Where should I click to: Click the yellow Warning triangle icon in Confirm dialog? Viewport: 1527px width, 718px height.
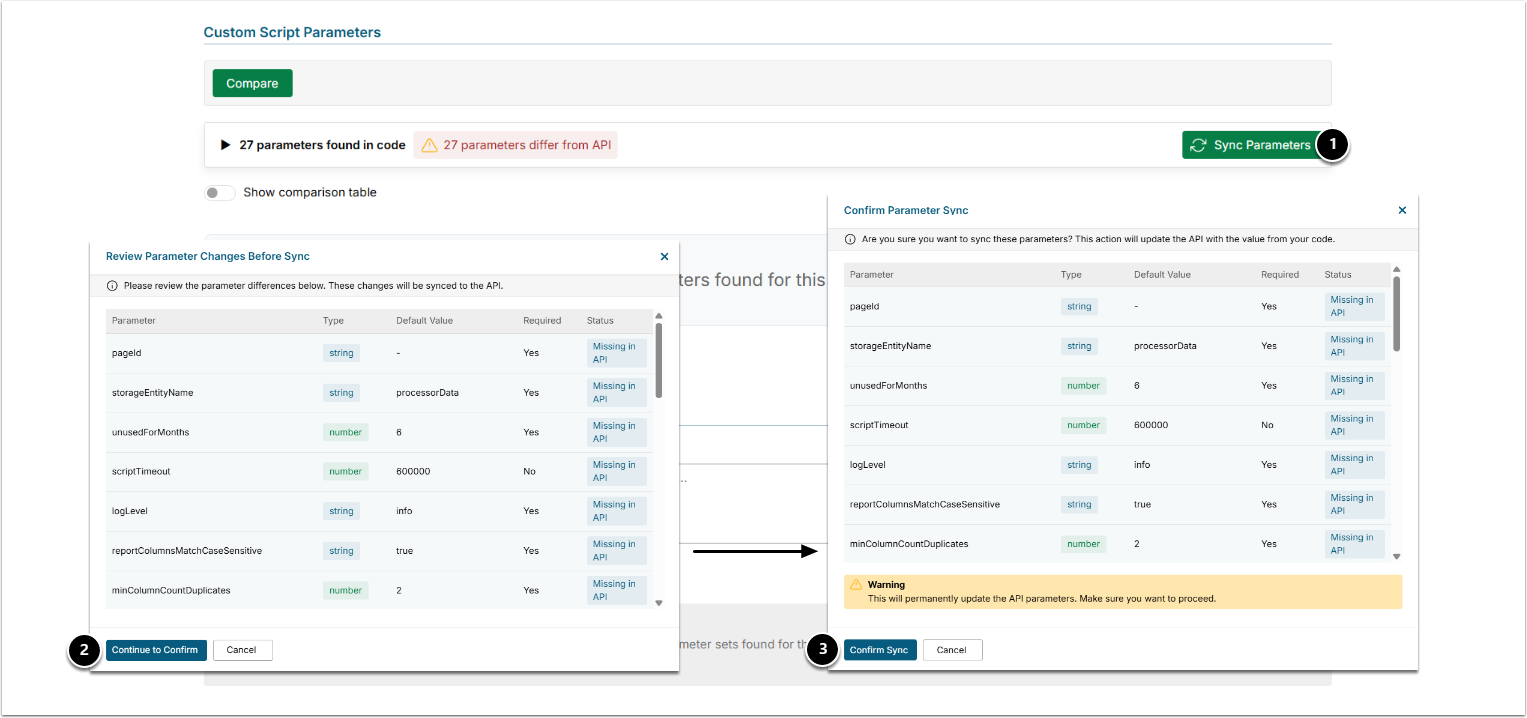click(856, 585)
